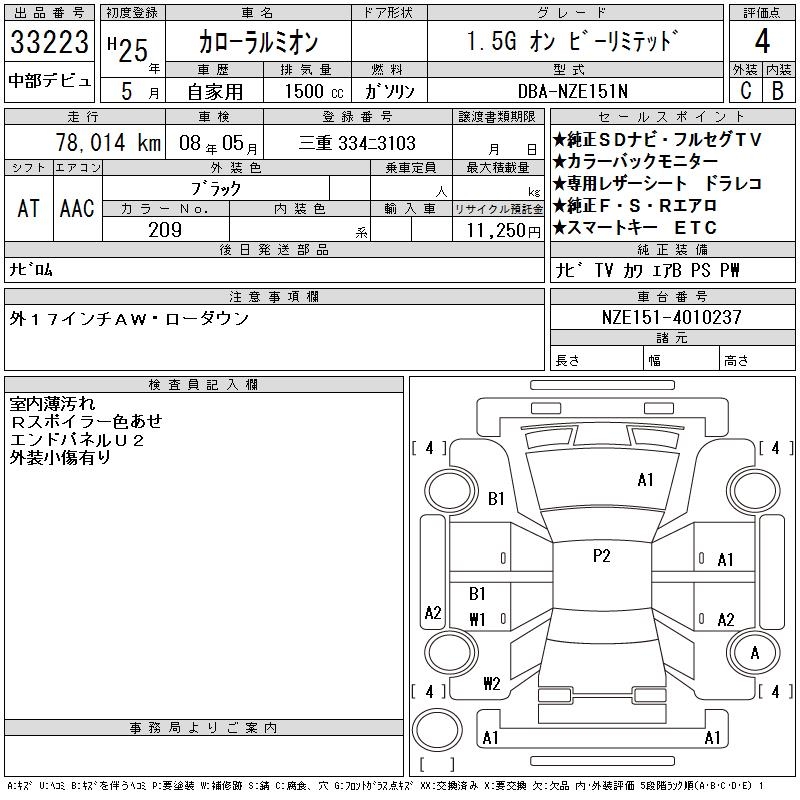The image size is (800, 800).
Task: Select inspector note 室内薄汚れ
Action: tap(53, 404)
